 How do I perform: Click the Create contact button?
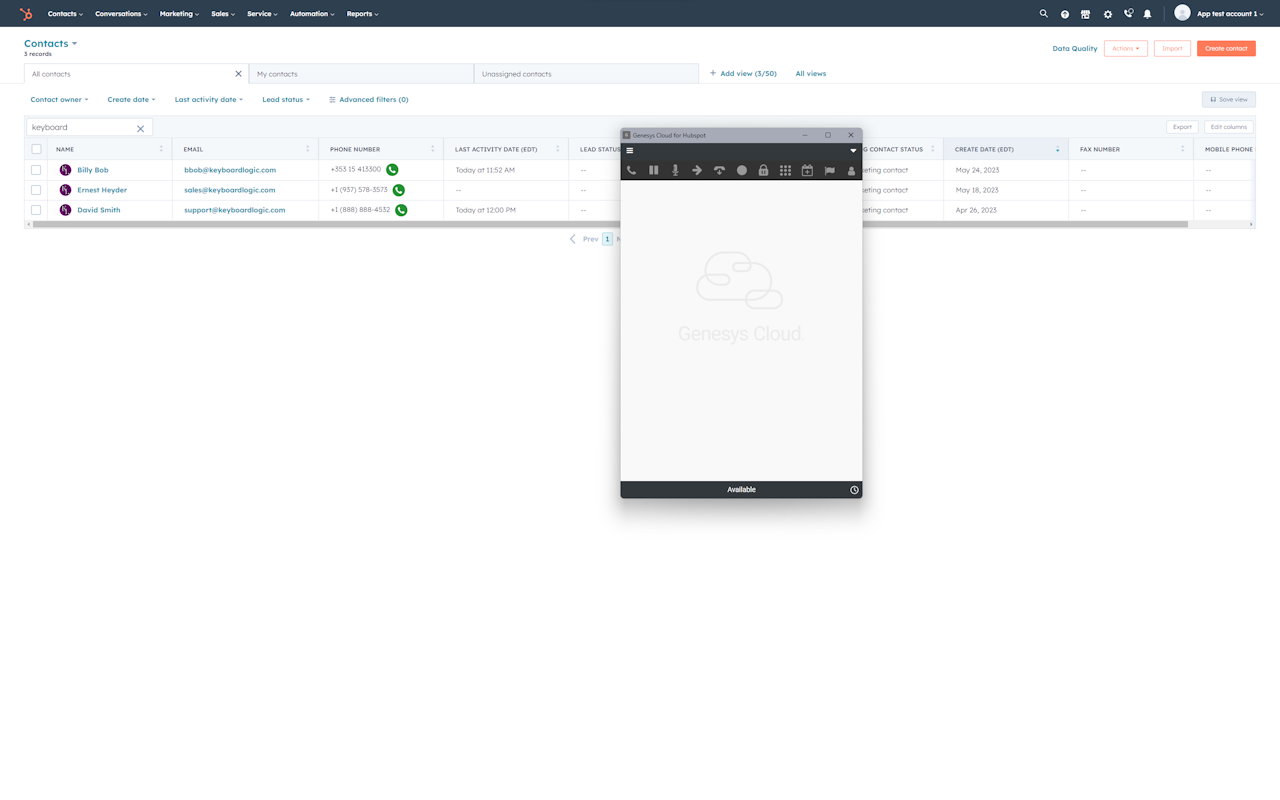point(1225,48)
